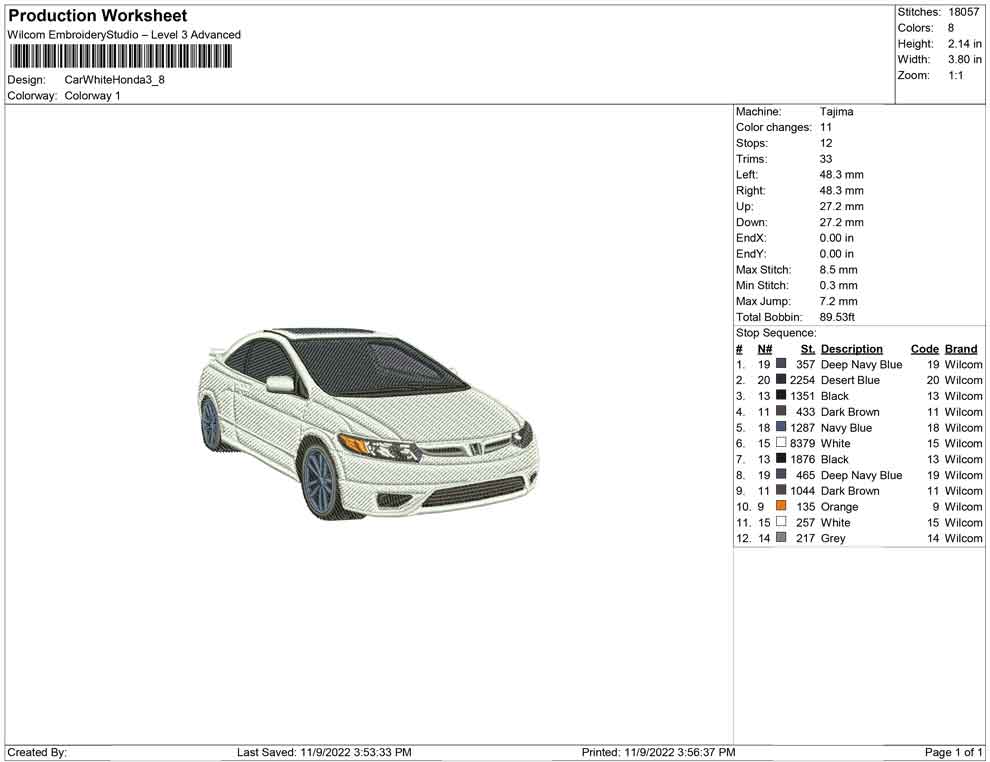The width and height of the screenshot is (990, 762).
Task: Click the white Honda car embroidery preview
Action: (x=369, y=424)
